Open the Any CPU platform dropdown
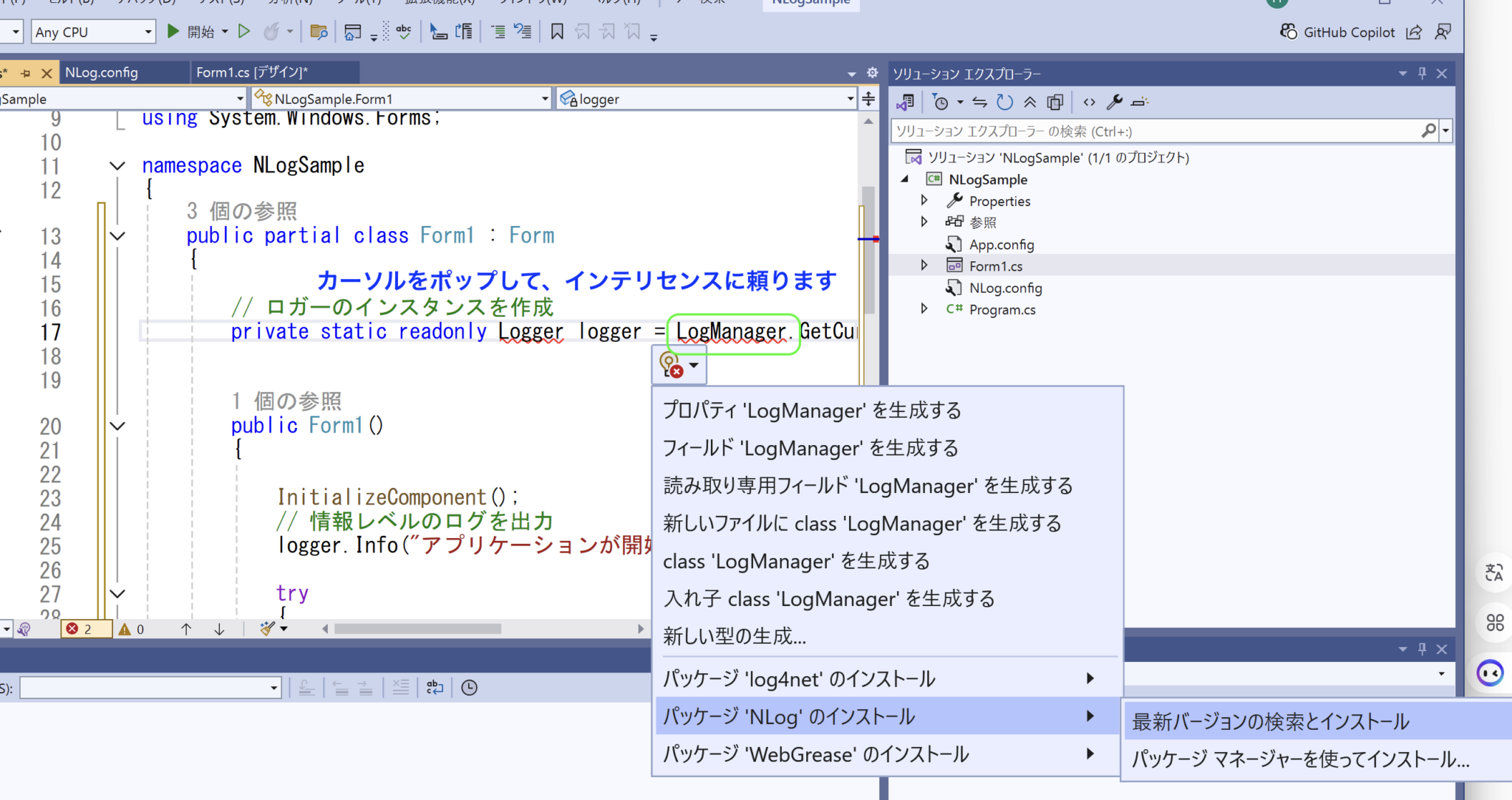The height and width of the screenshot is (800, 1512). [92, 32]
